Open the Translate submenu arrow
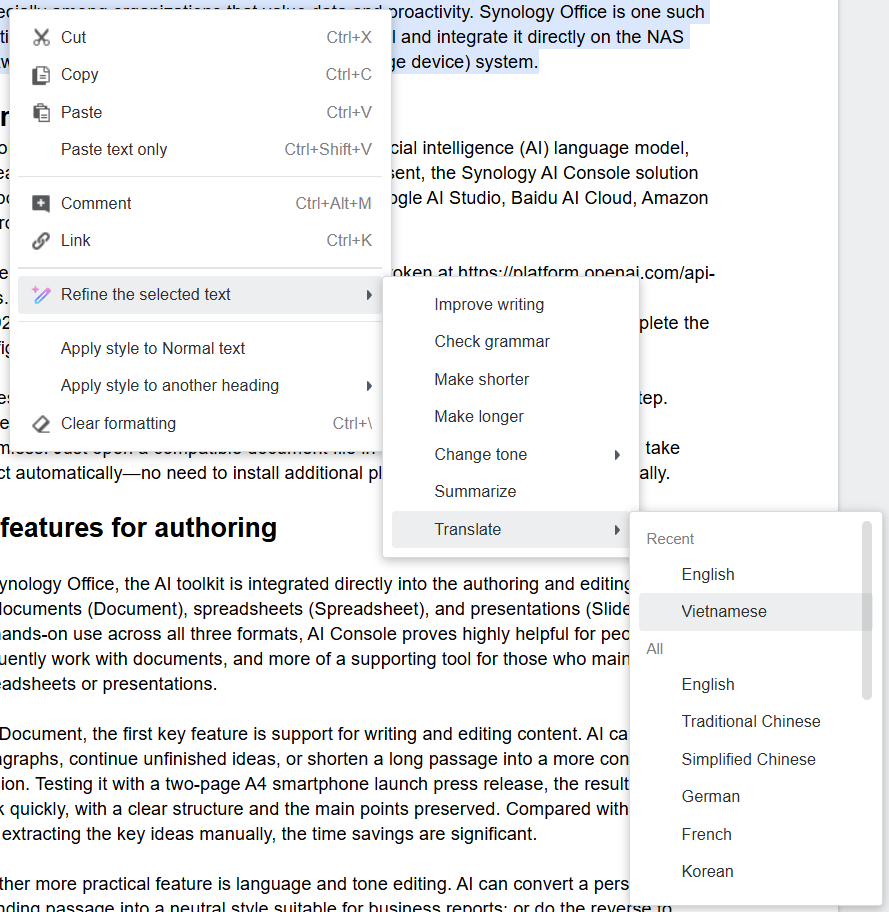 [x=617, y=530]
